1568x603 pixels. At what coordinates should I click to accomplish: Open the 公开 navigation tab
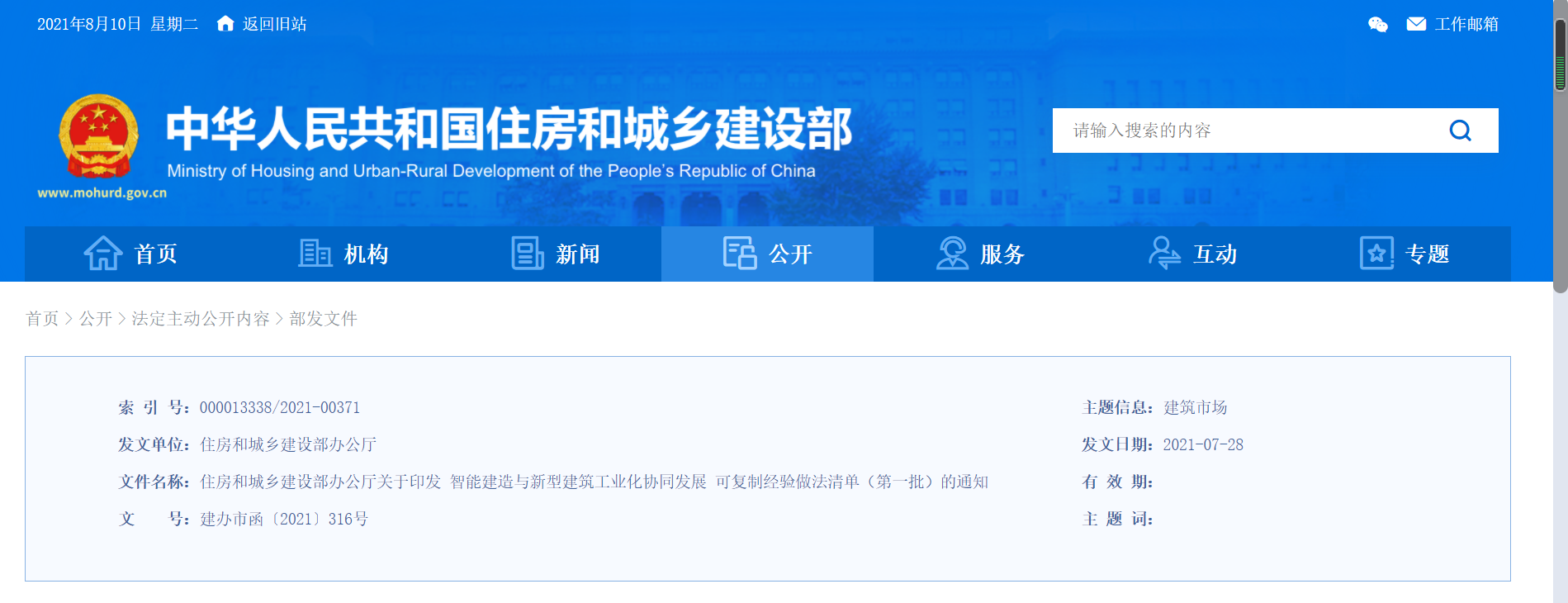(767, 254)
